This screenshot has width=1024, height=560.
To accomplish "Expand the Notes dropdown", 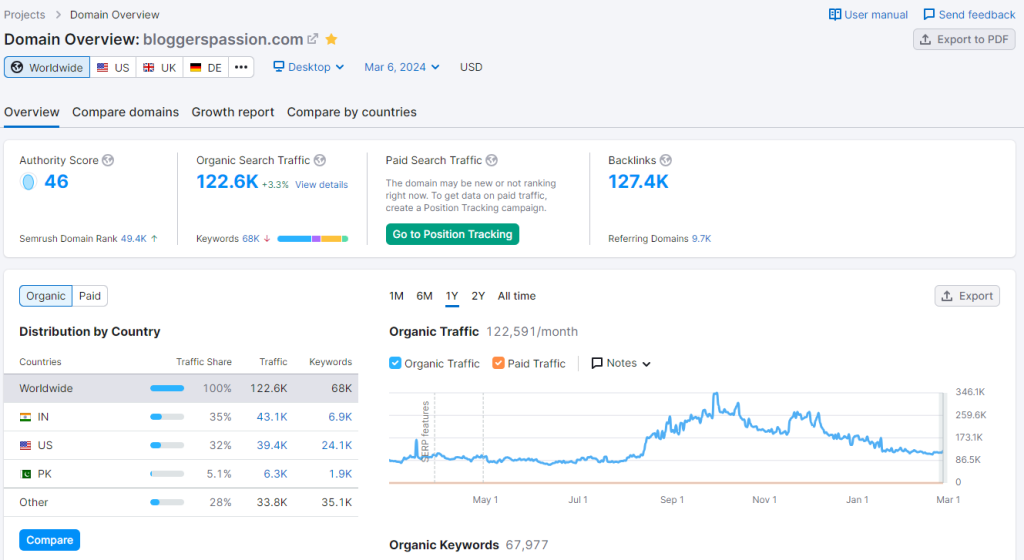I will coord(621,363).
